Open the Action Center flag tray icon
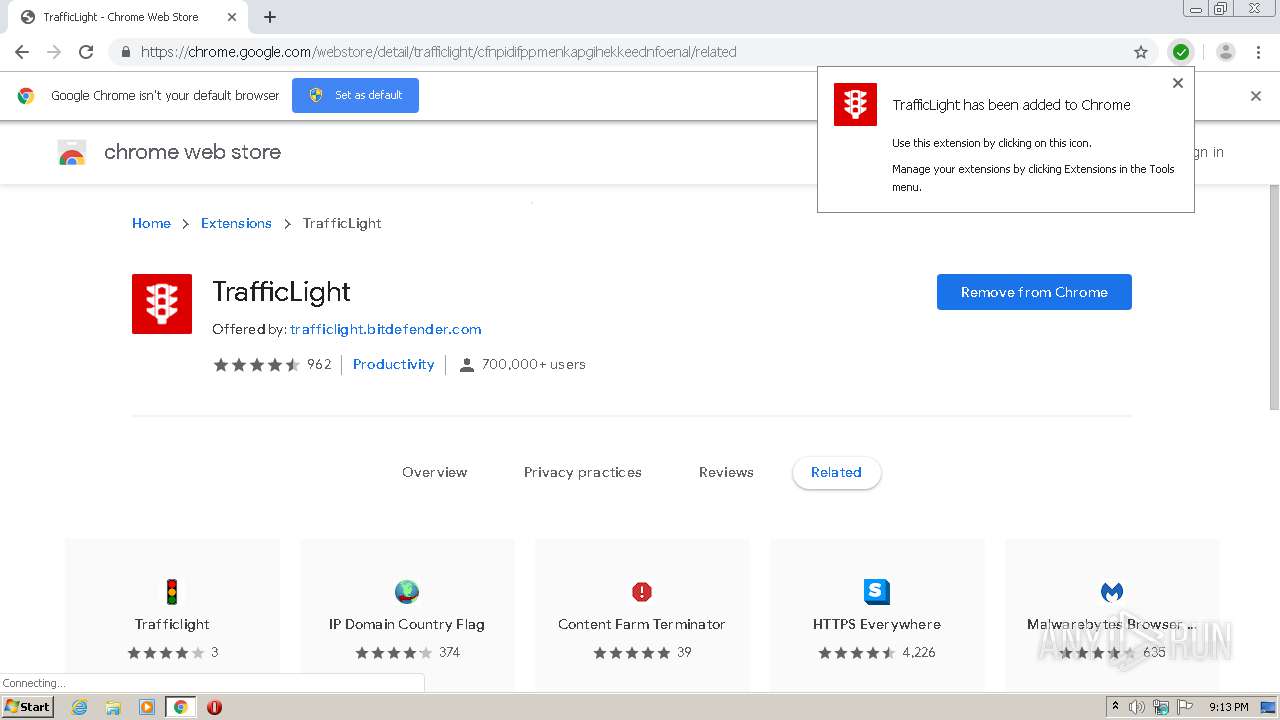 pos(1185,707)
